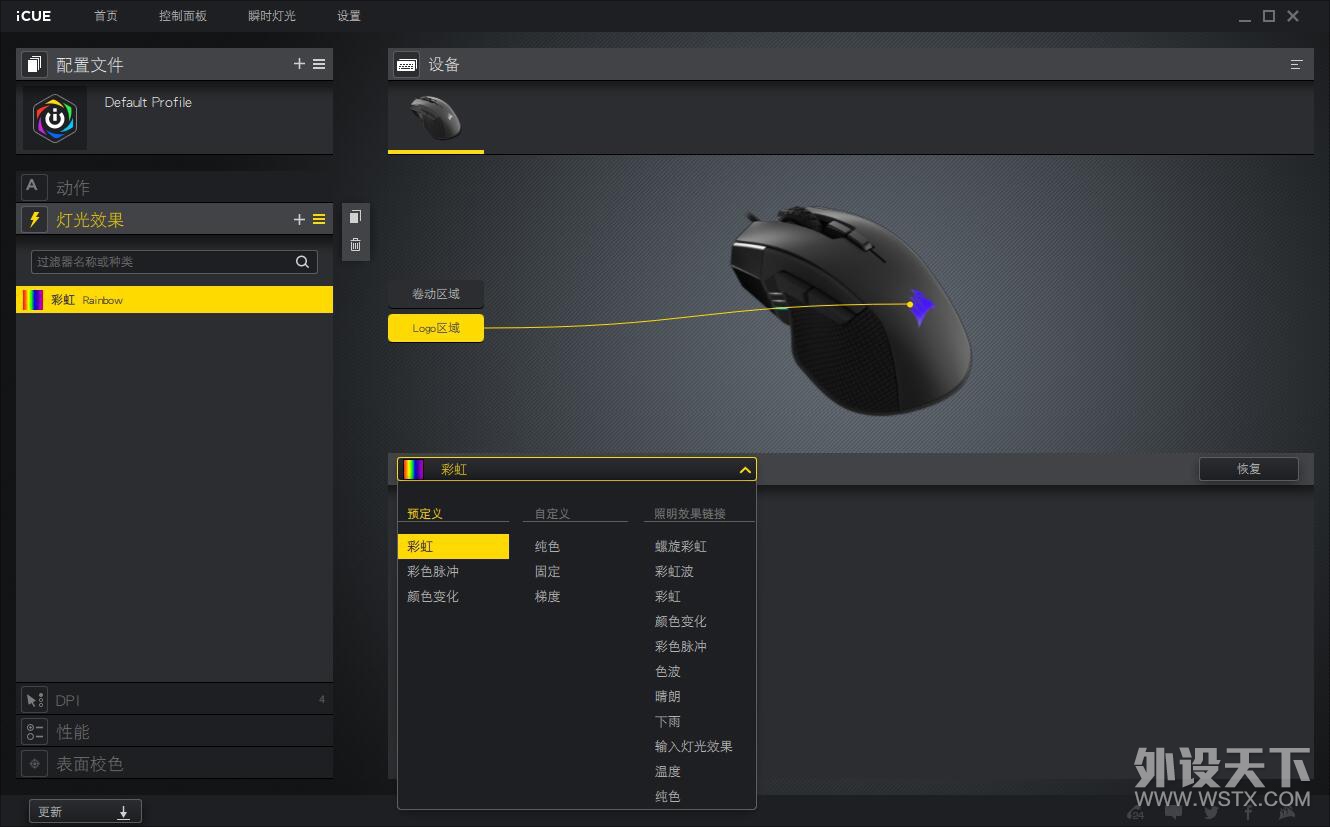1330x827 pixels.
Task: Choose 颜色变化 under lighting link column
Action: pos(681,622)
